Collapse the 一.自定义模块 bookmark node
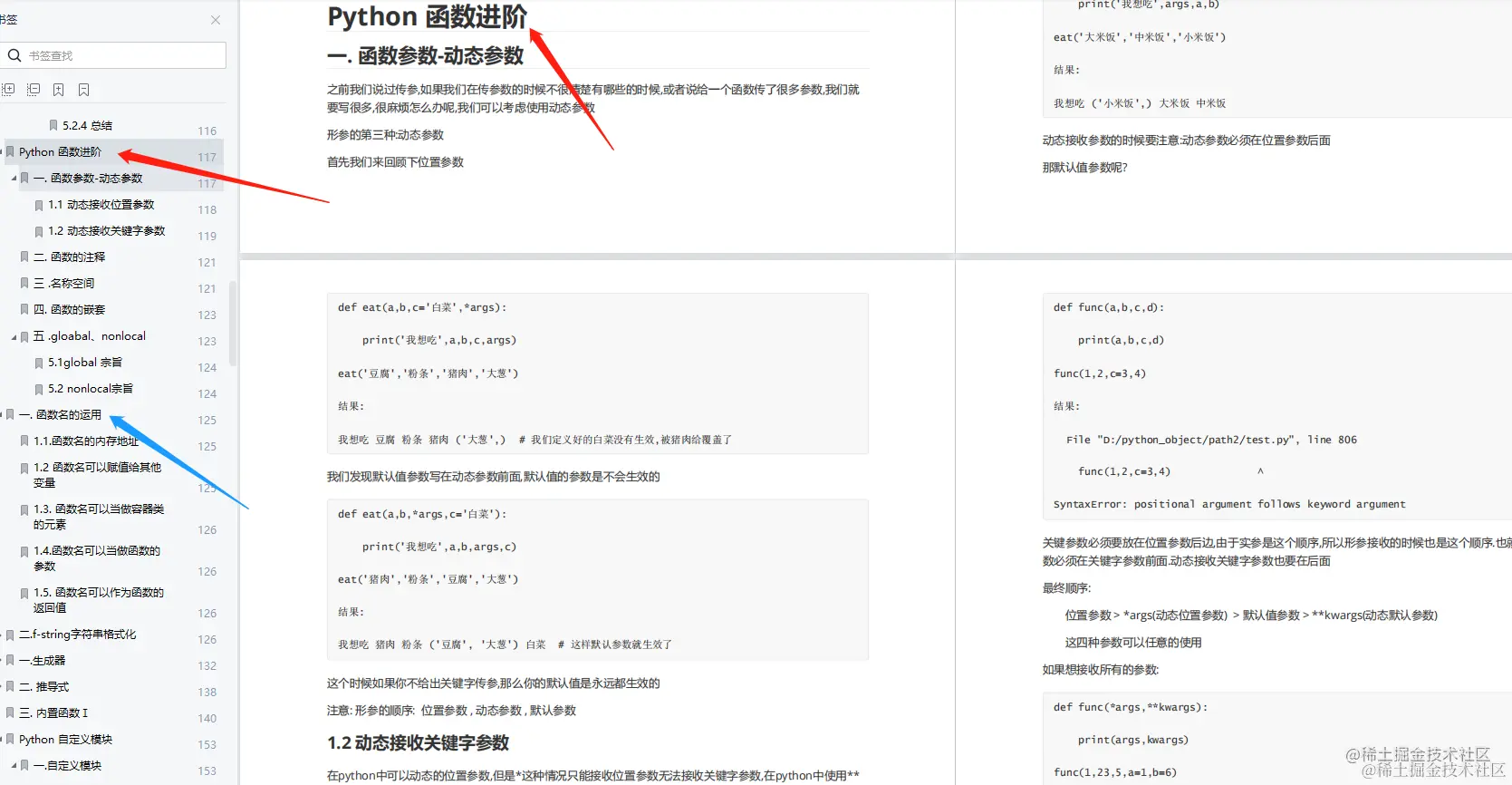Screen dimensions: 1512x785 pyautogui.click(x=14, y=766)
